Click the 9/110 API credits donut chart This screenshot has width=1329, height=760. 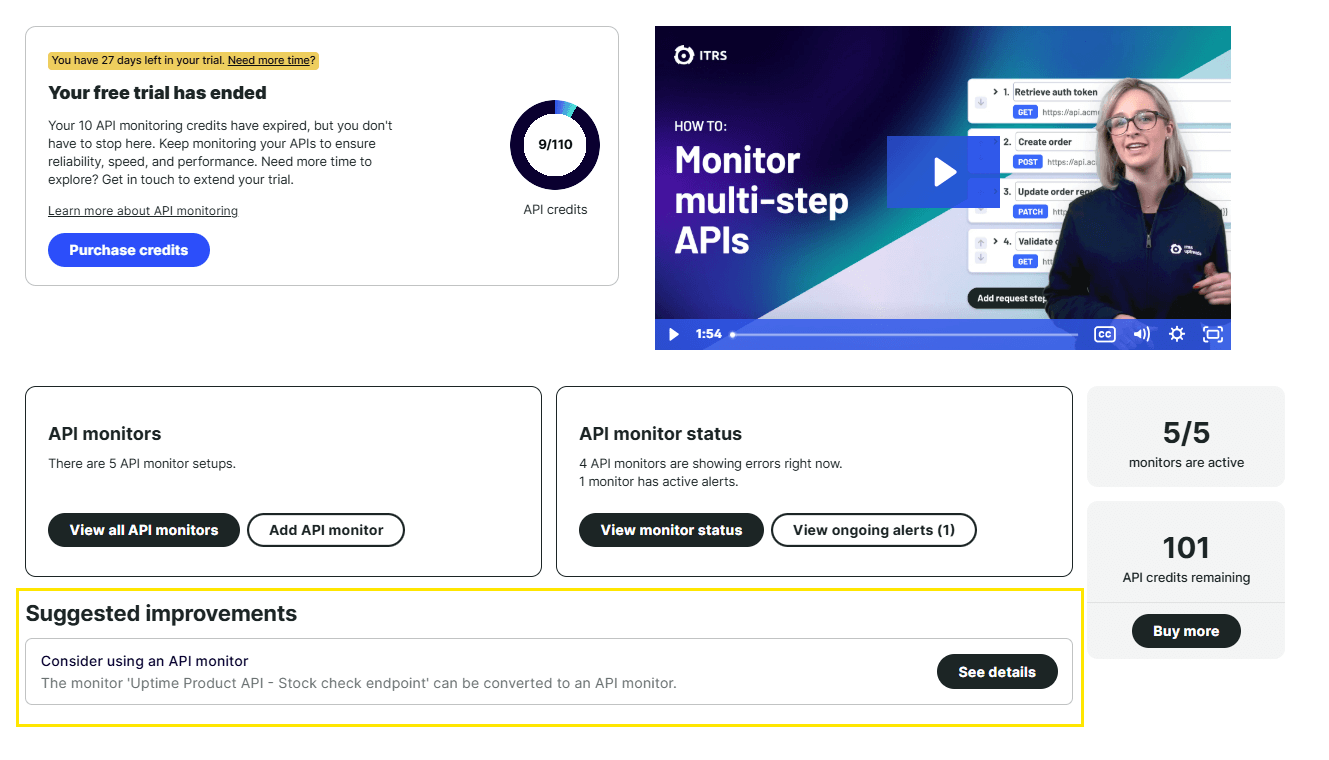click(x=555, y=145)
